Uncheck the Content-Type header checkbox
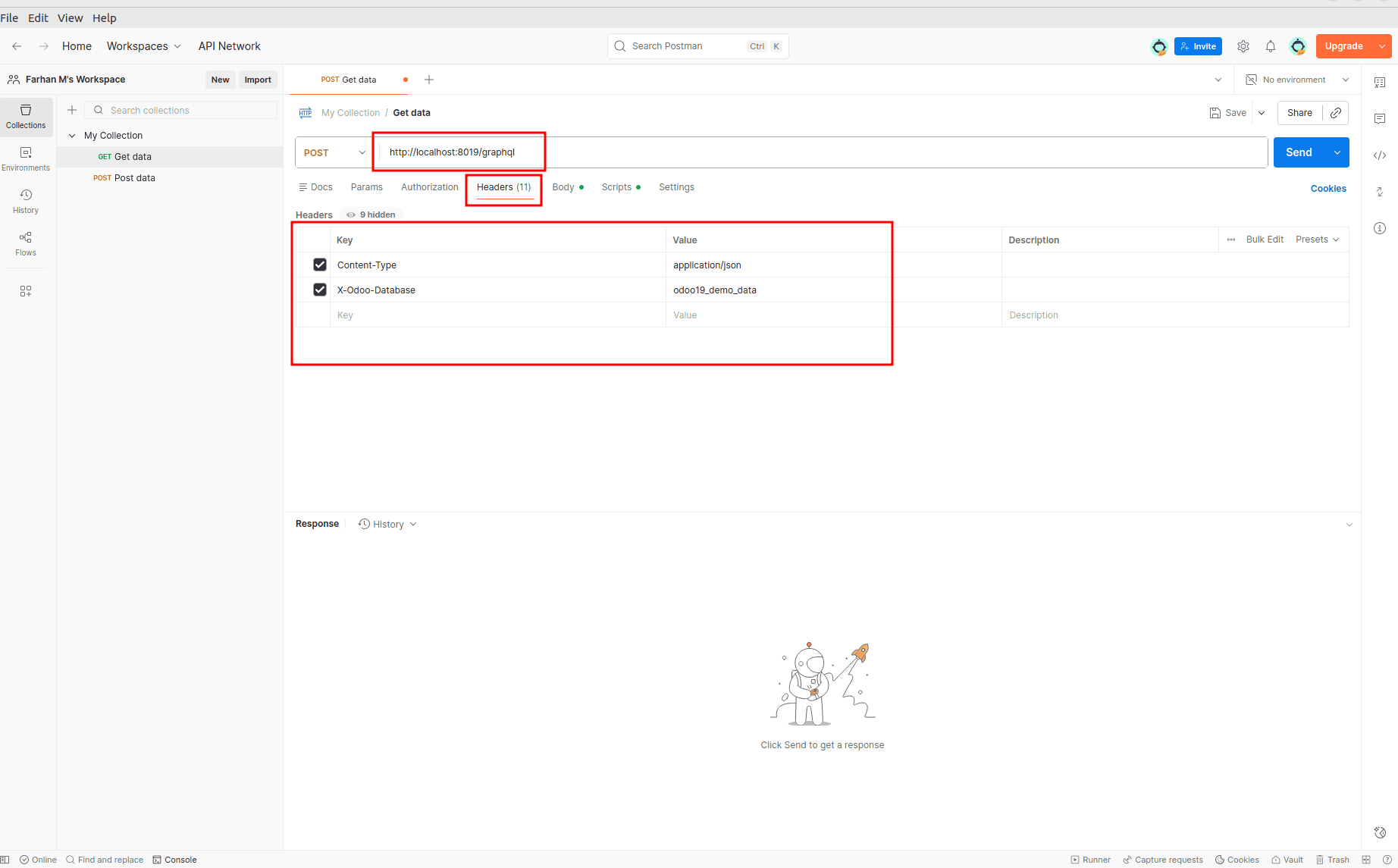Viewport: 1398px width, 868px height. coord(320,265)
